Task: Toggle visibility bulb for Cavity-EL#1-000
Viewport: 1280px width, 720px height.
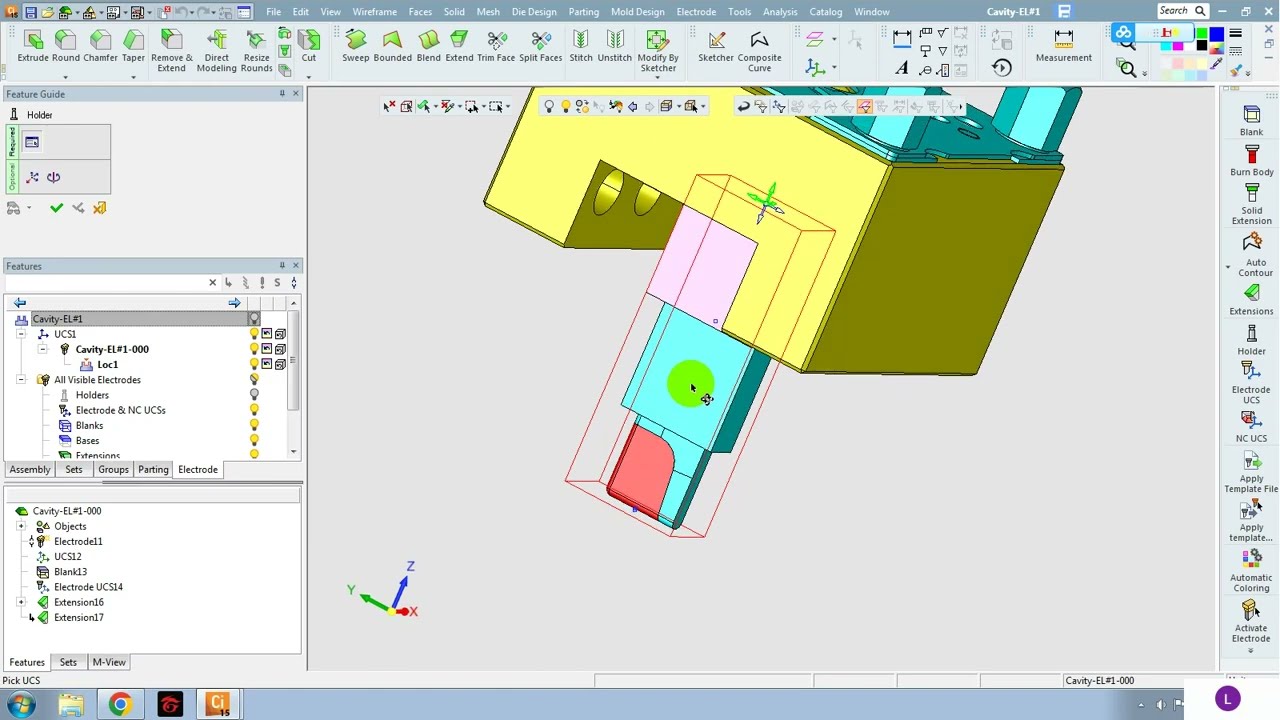Action: 254,349
